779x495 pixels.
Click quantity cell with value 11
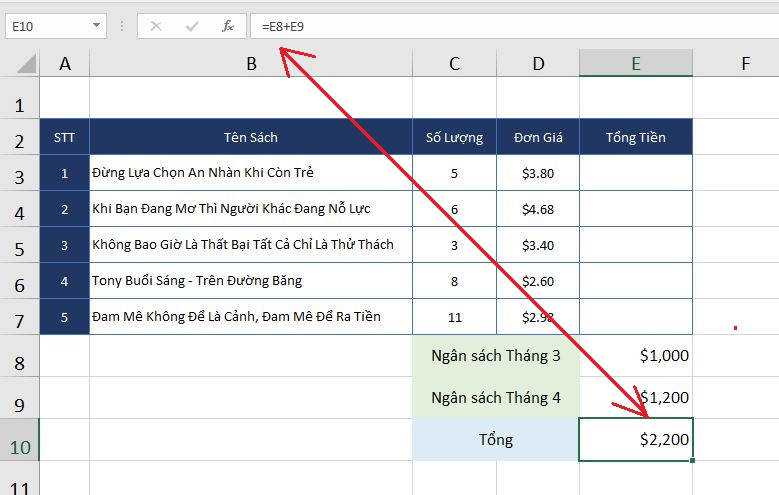(x=454, y=317)
